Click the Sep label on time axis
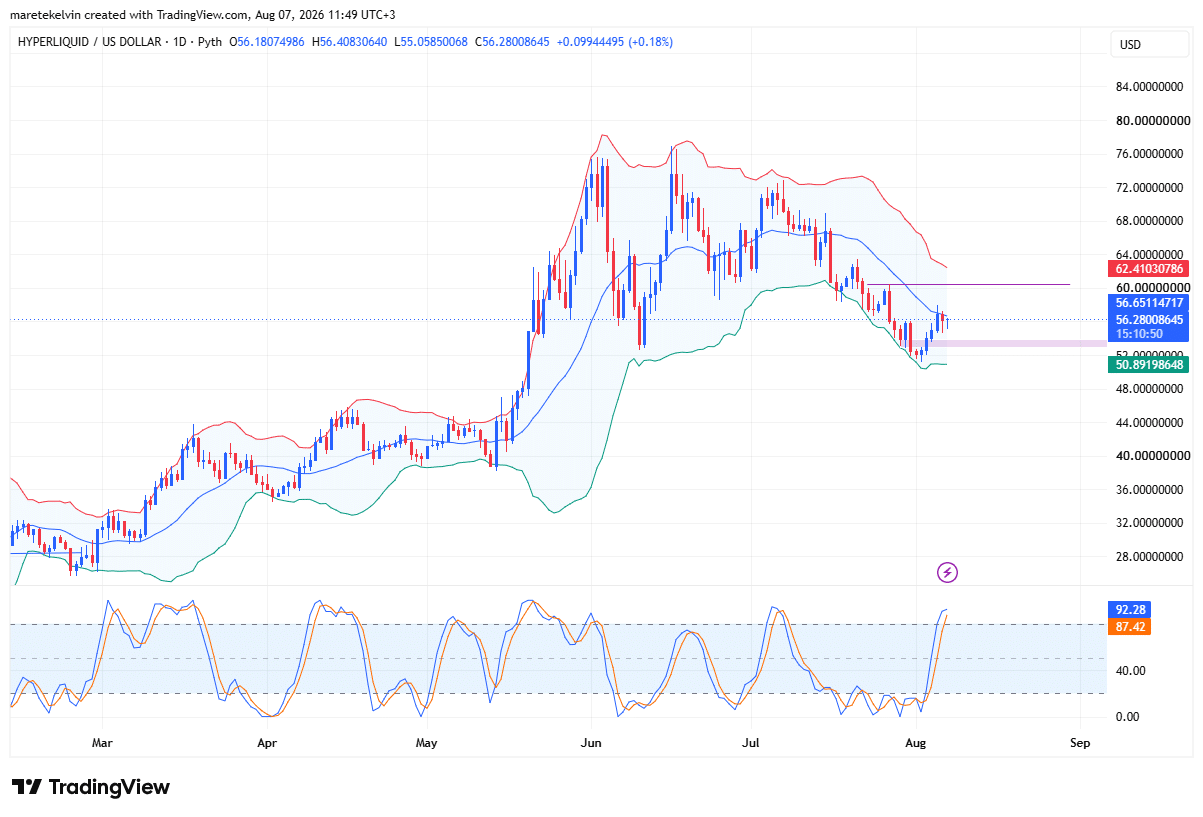This screenshot has width=1203, height=817. 1079,744
